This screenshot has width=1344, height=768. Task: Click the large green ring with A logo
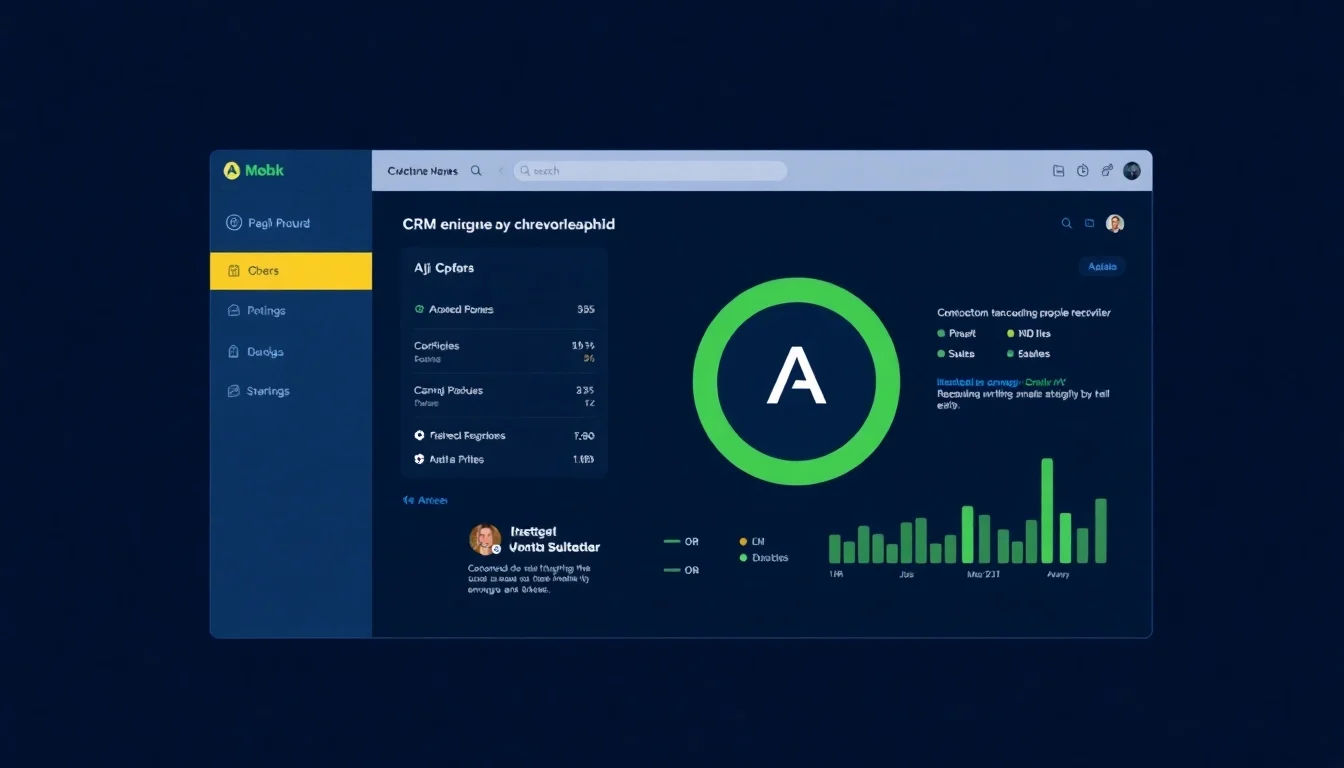[796, 381]
